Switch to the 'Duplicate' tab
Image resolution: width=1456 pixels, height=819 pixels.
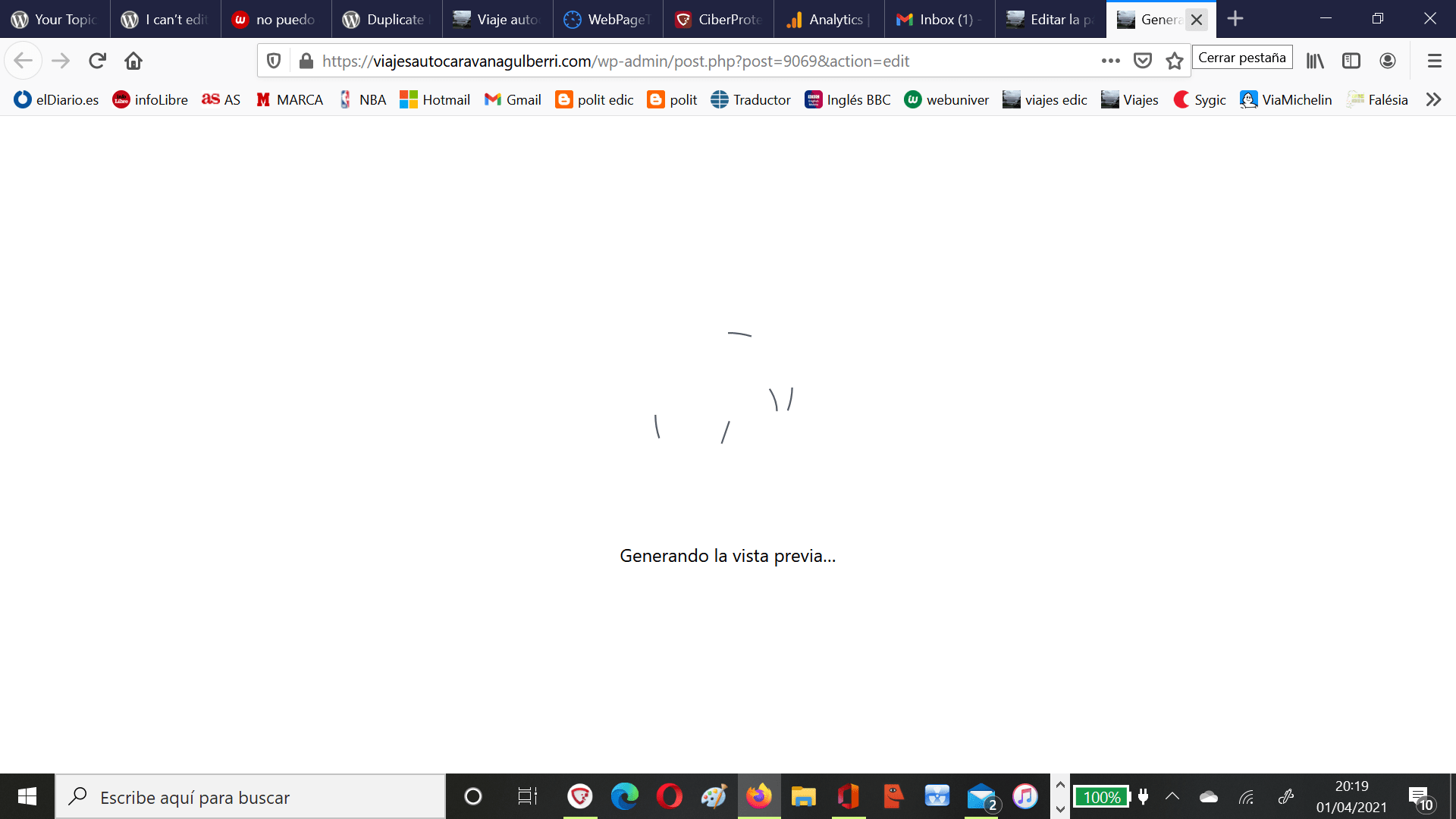coord(387,19)
